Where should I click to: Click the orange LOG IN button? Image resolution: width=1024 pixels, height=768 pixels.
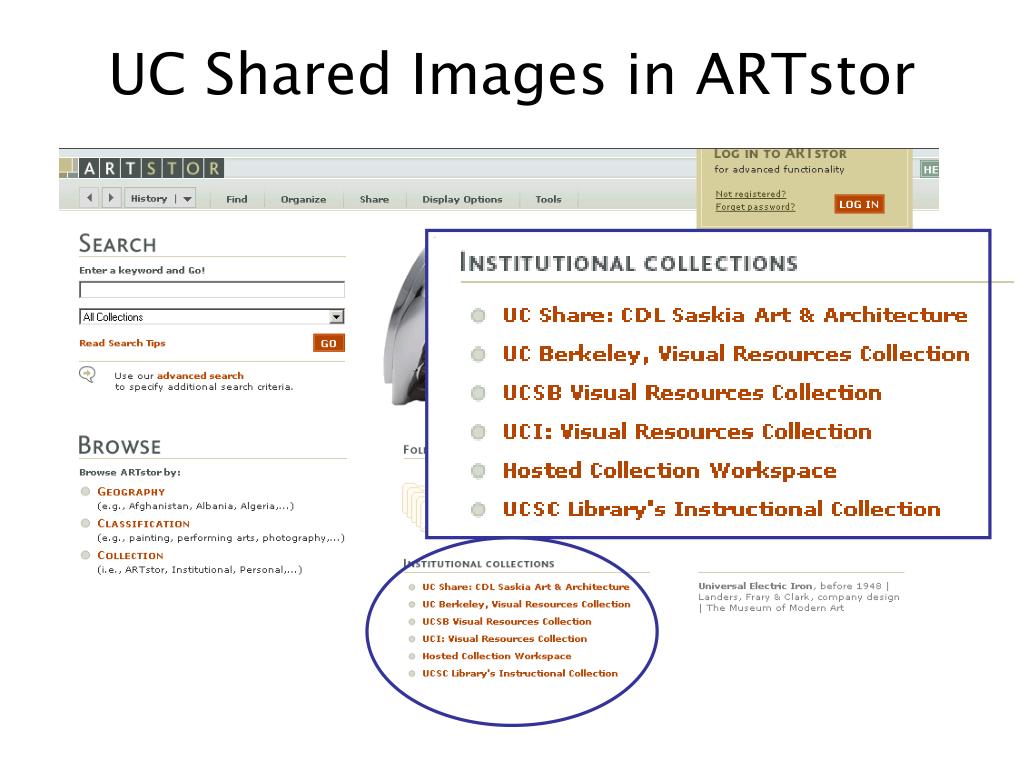click(859, 204)
